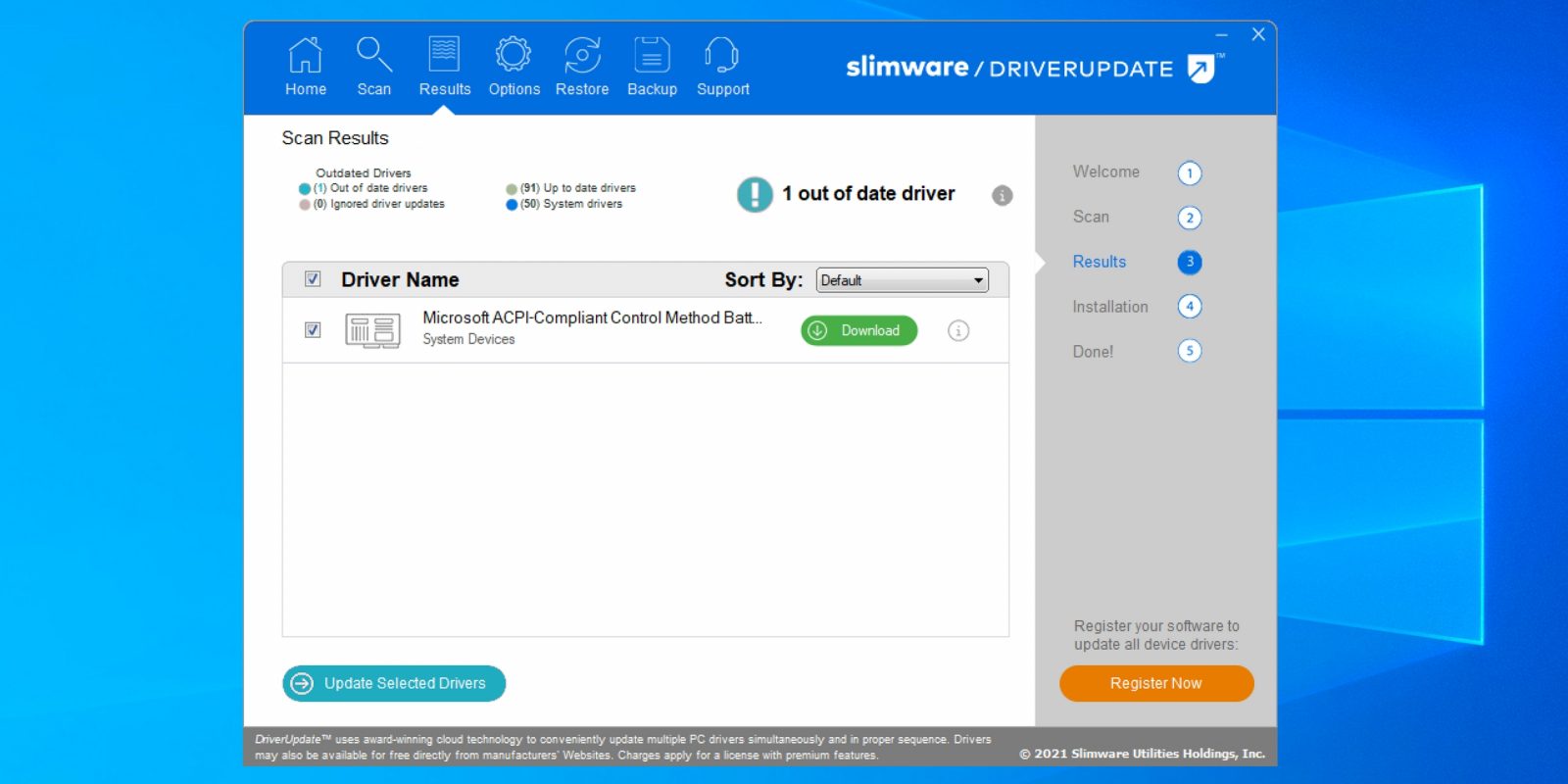The height and width of the screenshot is (784, 1568).
Task: Show info for Microsoft ACPI battery driver
Action: pyautogui.click(x=957, y=331)
